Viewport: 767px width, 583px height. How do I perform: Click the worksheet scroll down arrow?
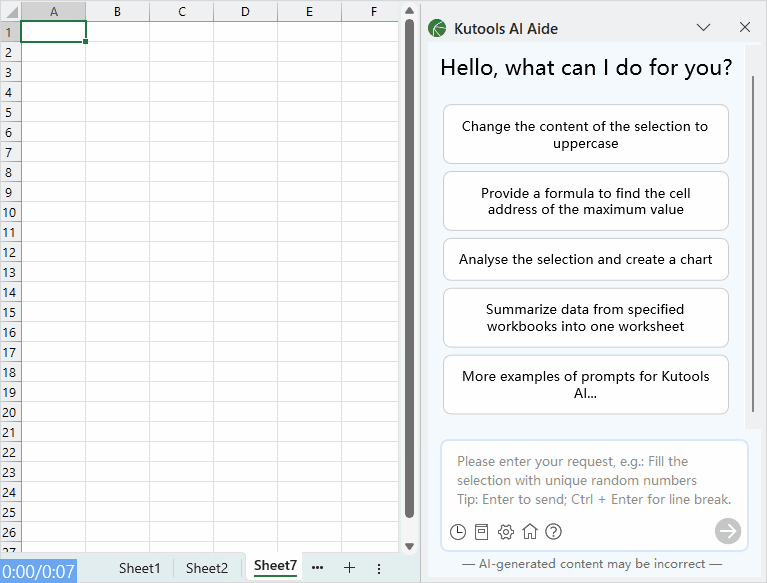pyautogui.click(x=409, y=546)
